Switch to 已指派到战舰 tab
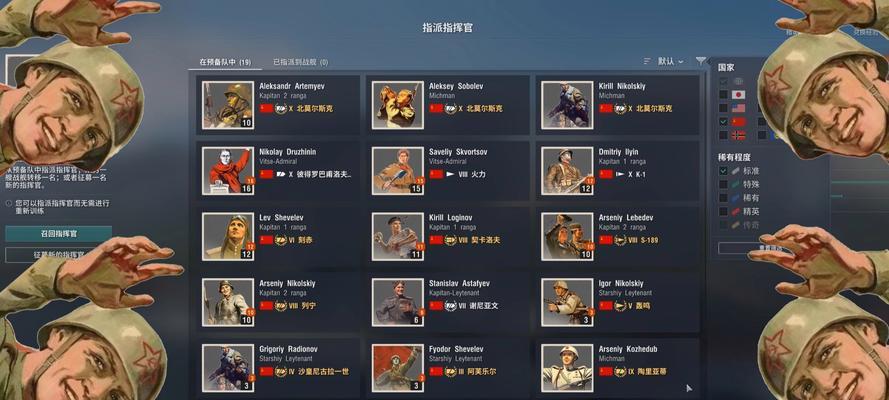 [x=300, y=62]
